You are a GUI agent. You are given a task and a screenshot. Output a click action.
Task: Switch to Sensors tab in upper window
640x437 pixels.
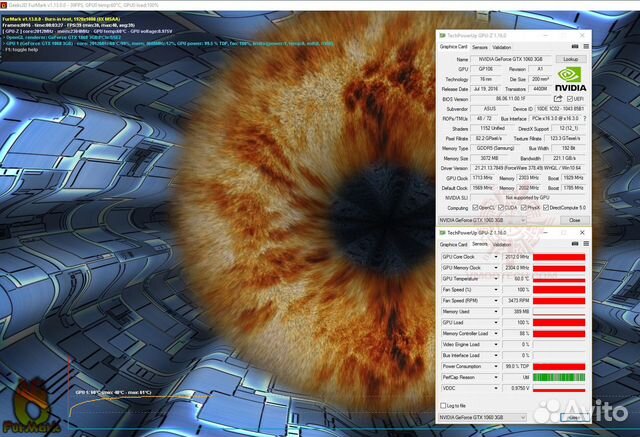(x=480, y=47)
